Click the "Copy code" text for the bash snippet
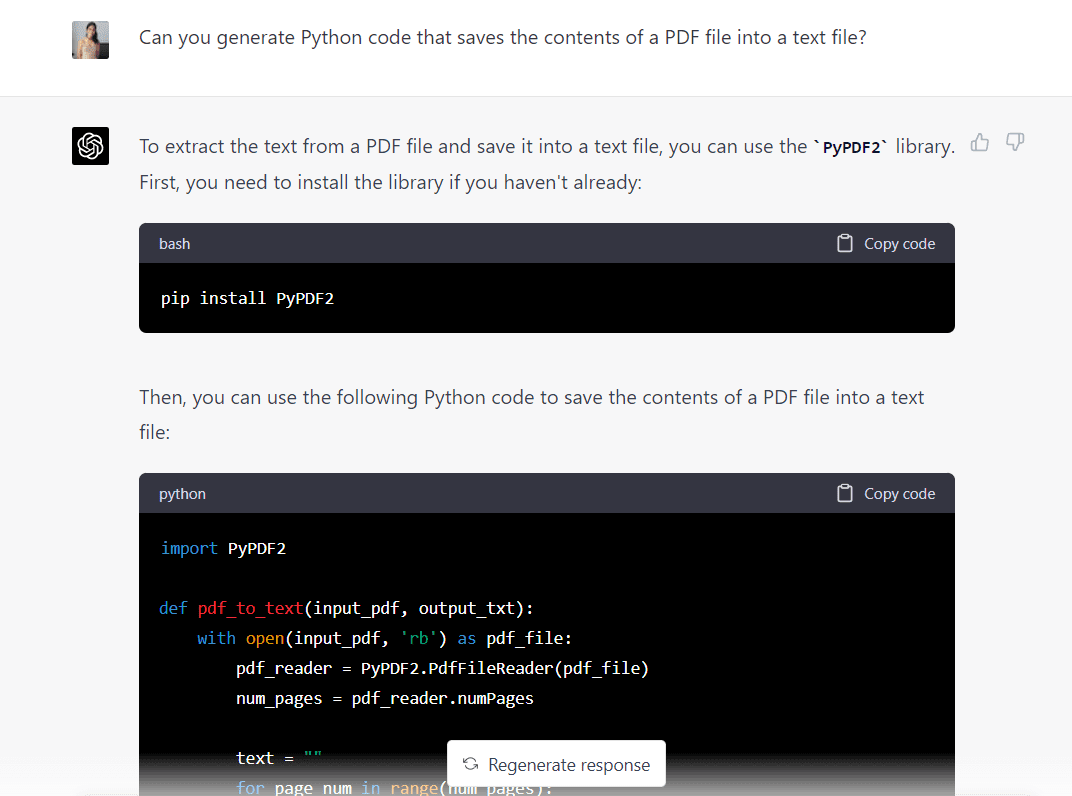The height and width of the screenshot is (796, 1072). point(899,244)
